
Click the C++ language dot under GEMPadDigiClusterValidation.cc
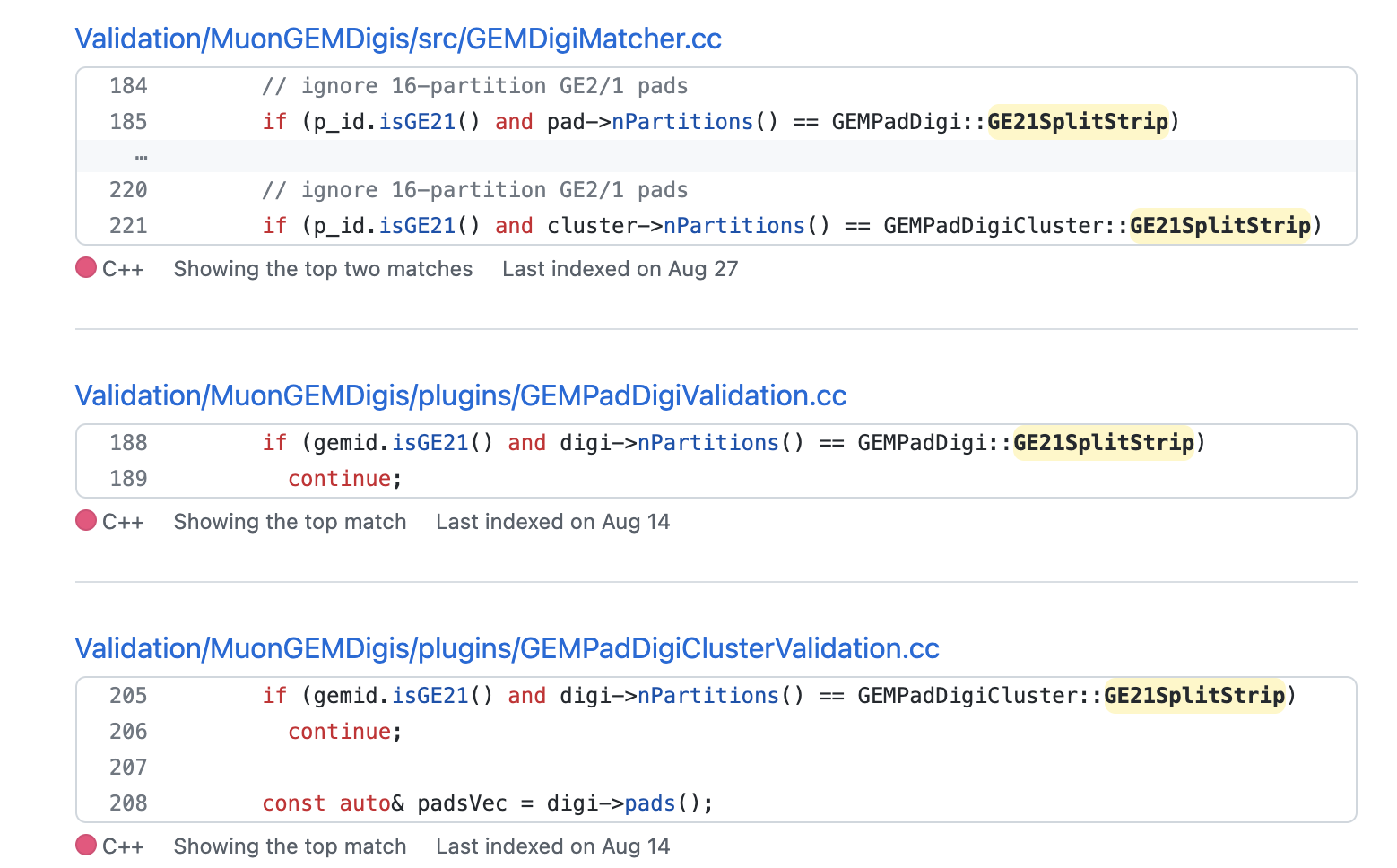tap(86, 845)
